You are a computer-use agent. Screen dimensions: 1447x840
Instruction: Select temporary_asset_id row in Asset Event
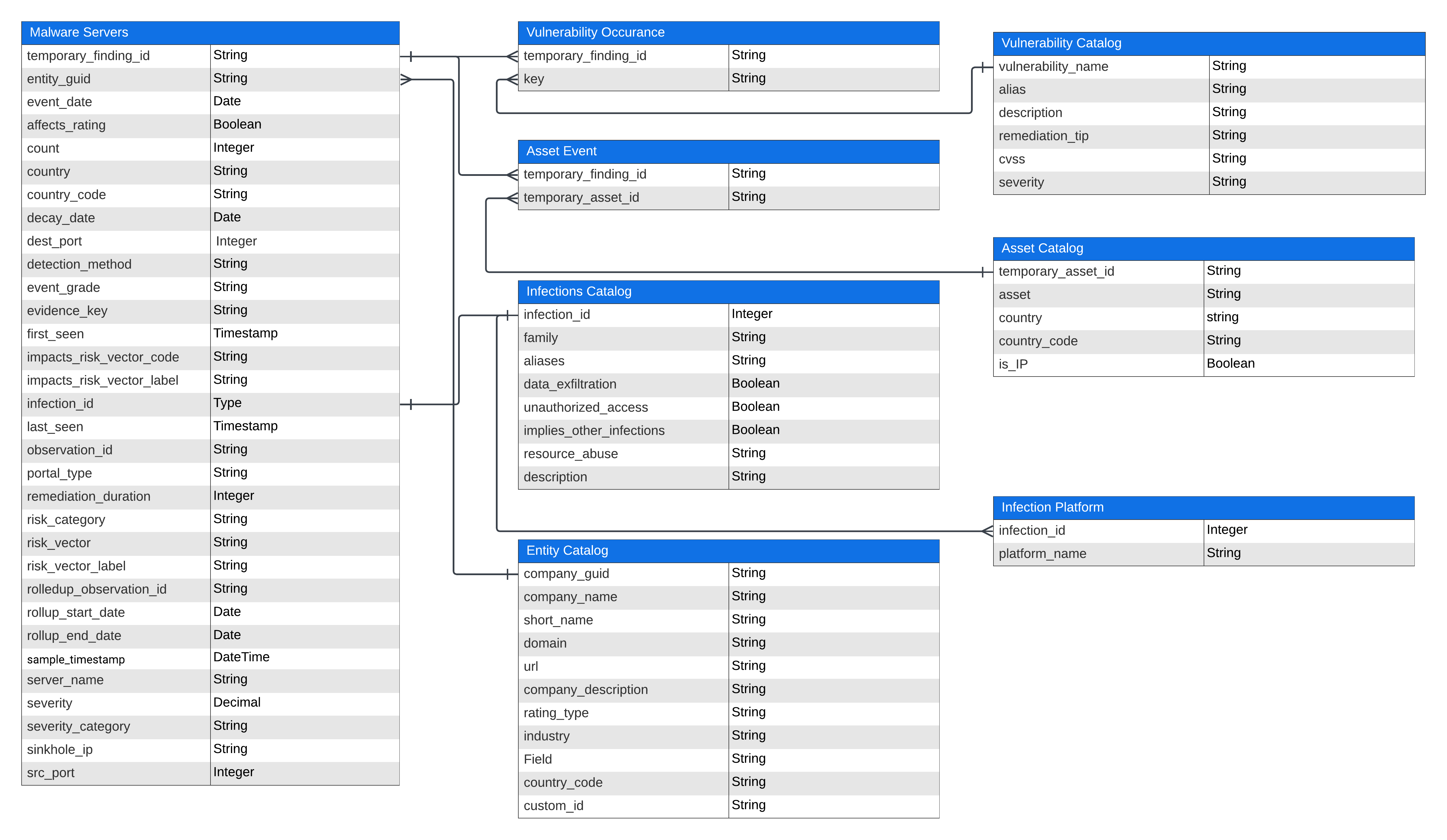coord(581,197)
